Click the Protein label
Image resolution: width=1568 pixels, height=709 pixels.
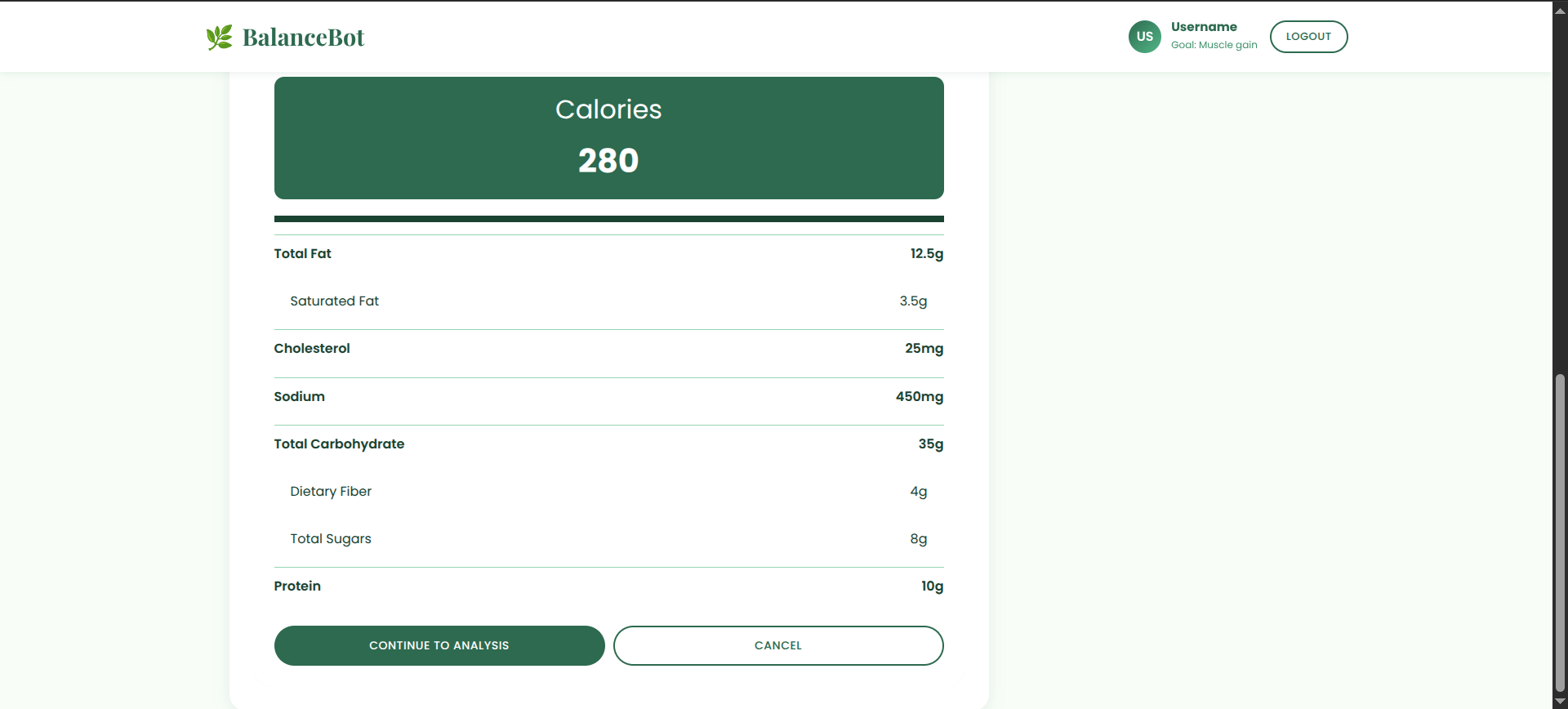(x=297, y=586)
